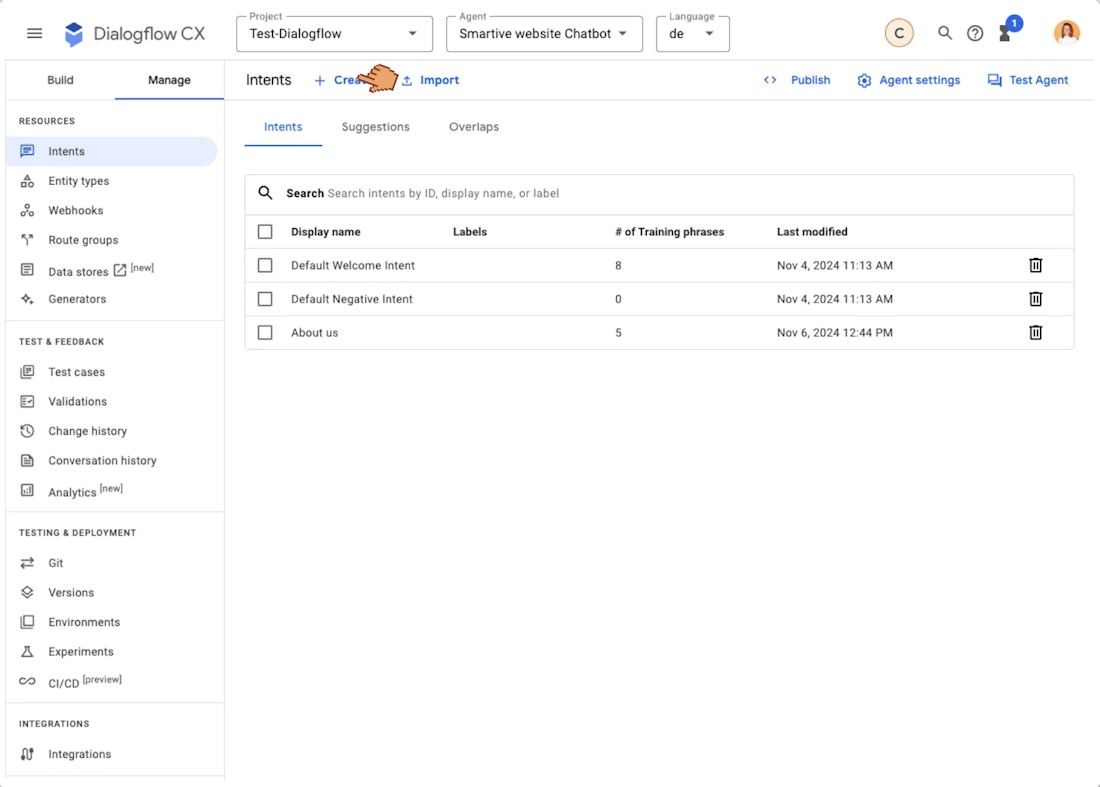Delete the About us intent
The image size is (1100, 787).
(x=1035, y=332)
